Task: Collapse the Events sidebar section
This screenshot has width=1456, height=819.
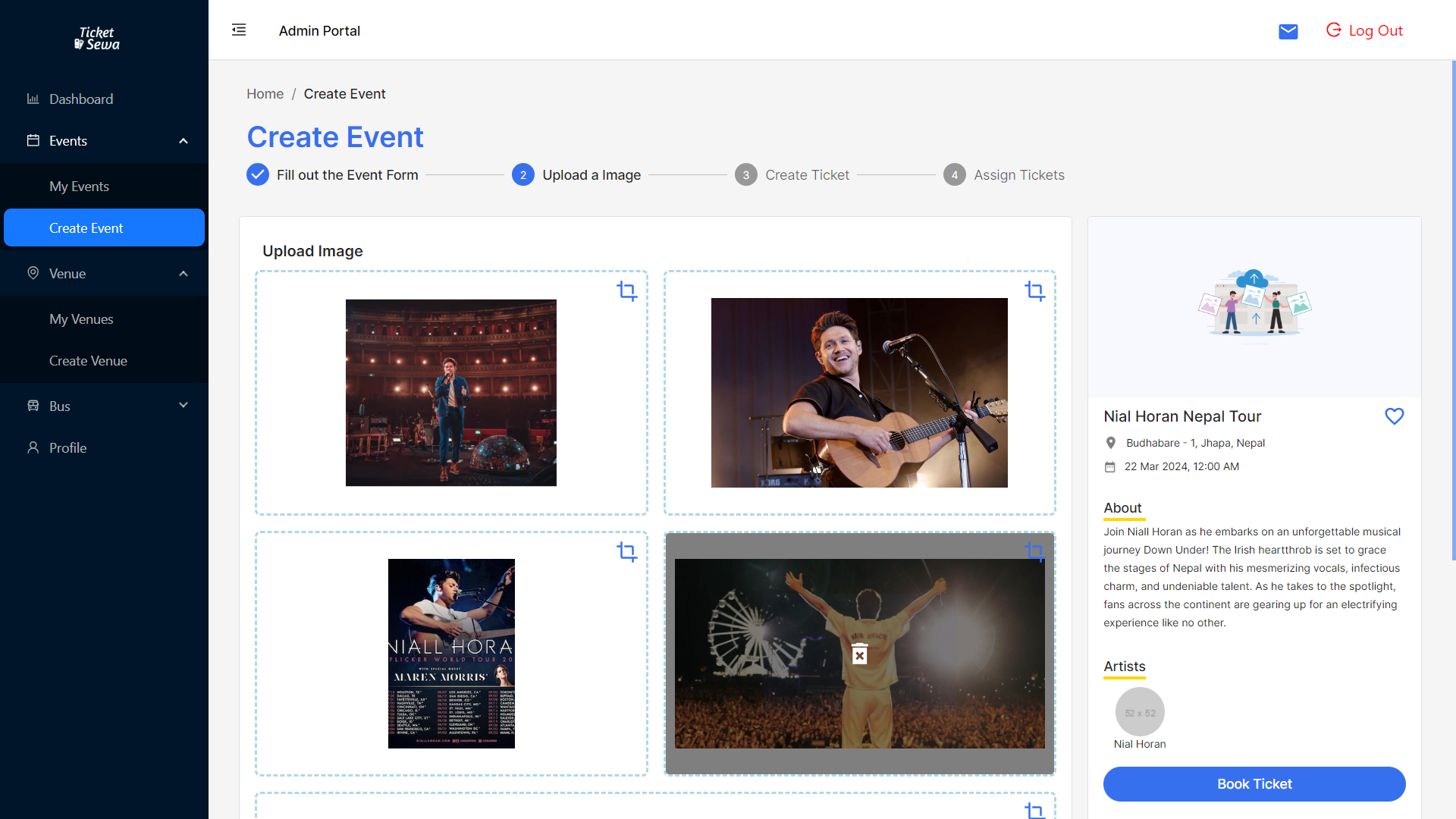Action: [183, 141]
